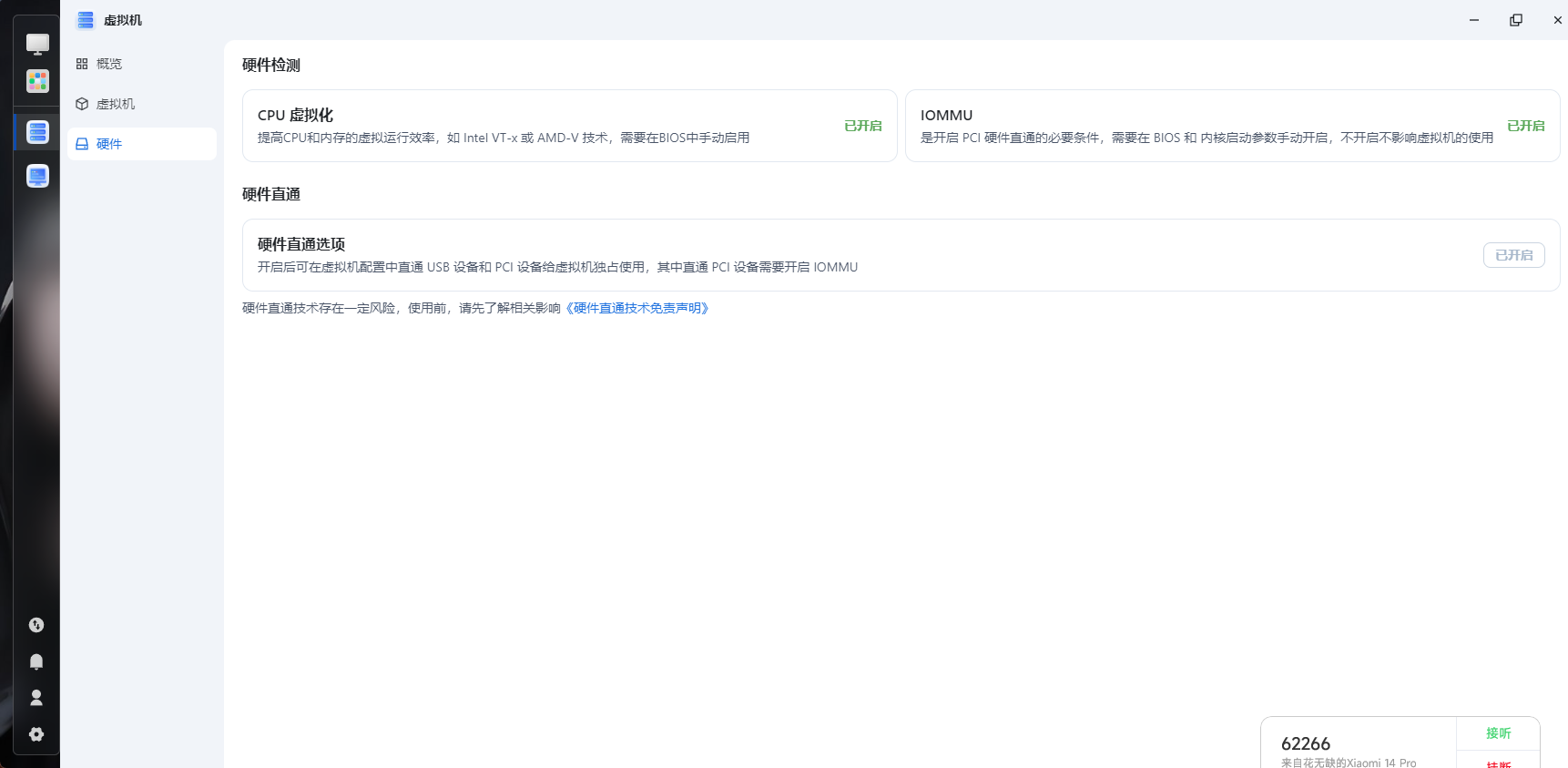Click the CPU 虚拟化 已开启 status
This screenshot has width=1568, height=768.
click(x=862, y=126)
